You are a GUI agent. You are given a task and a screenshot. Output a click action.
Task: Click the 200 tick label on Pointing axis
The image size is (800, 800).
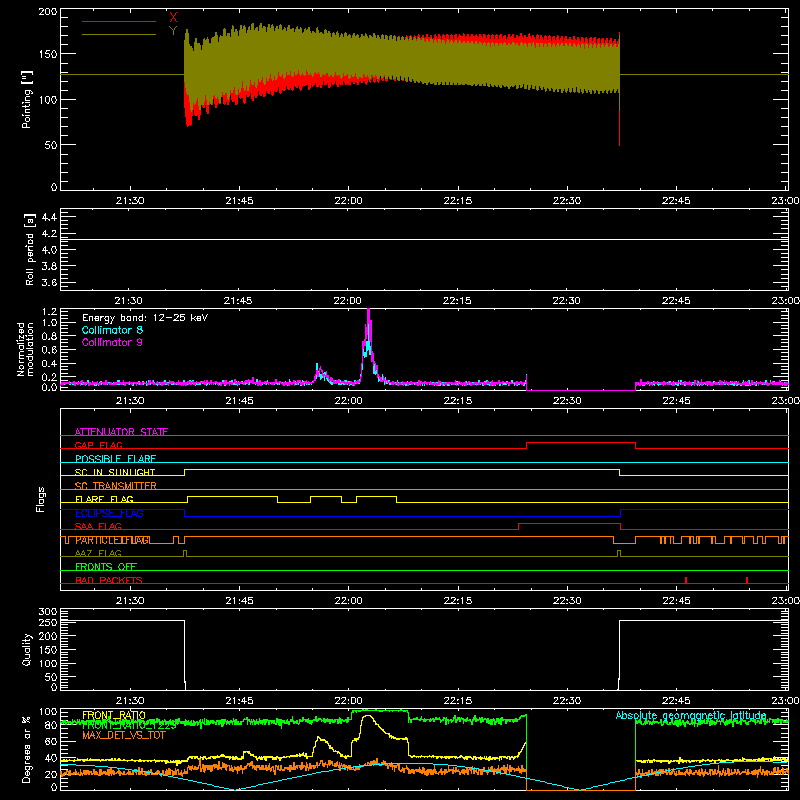click(x=48, y=12)
